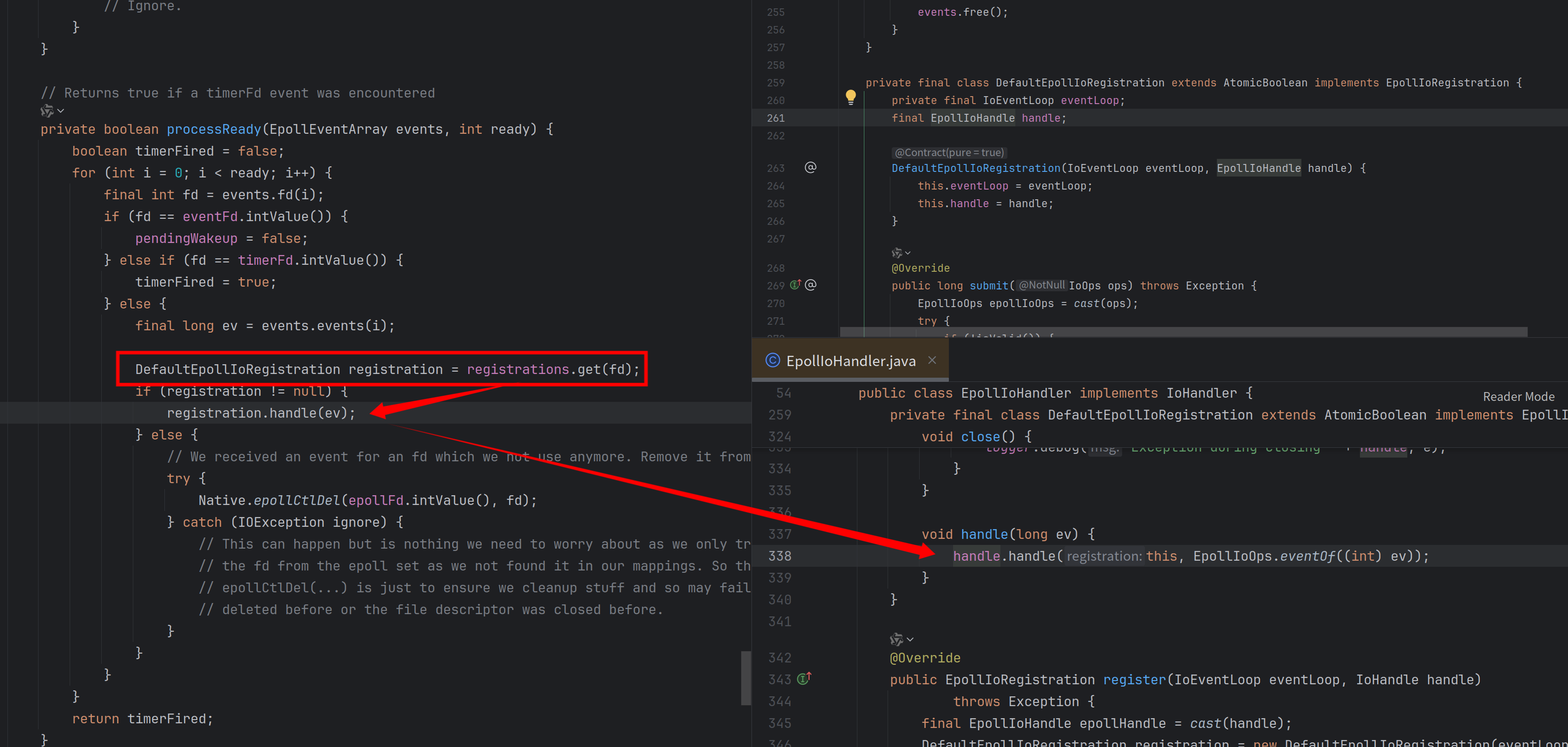Click the '// Returns true if a timerFd' comment

(237, 93)
